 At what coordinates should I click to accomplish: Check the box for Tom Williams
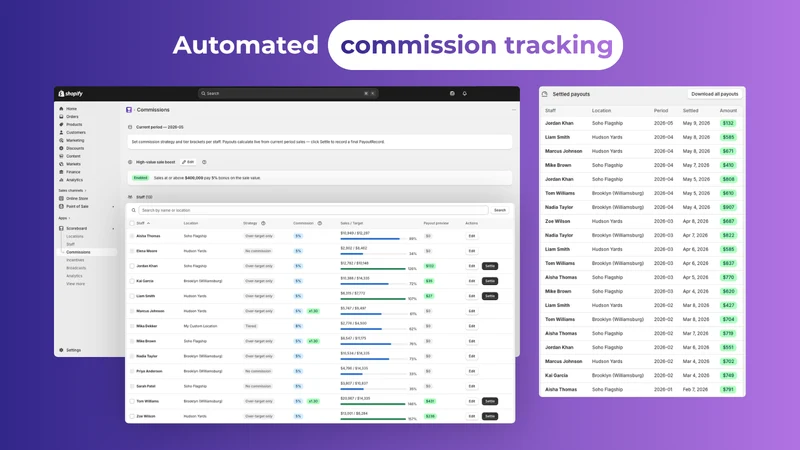tap(132, 401)
